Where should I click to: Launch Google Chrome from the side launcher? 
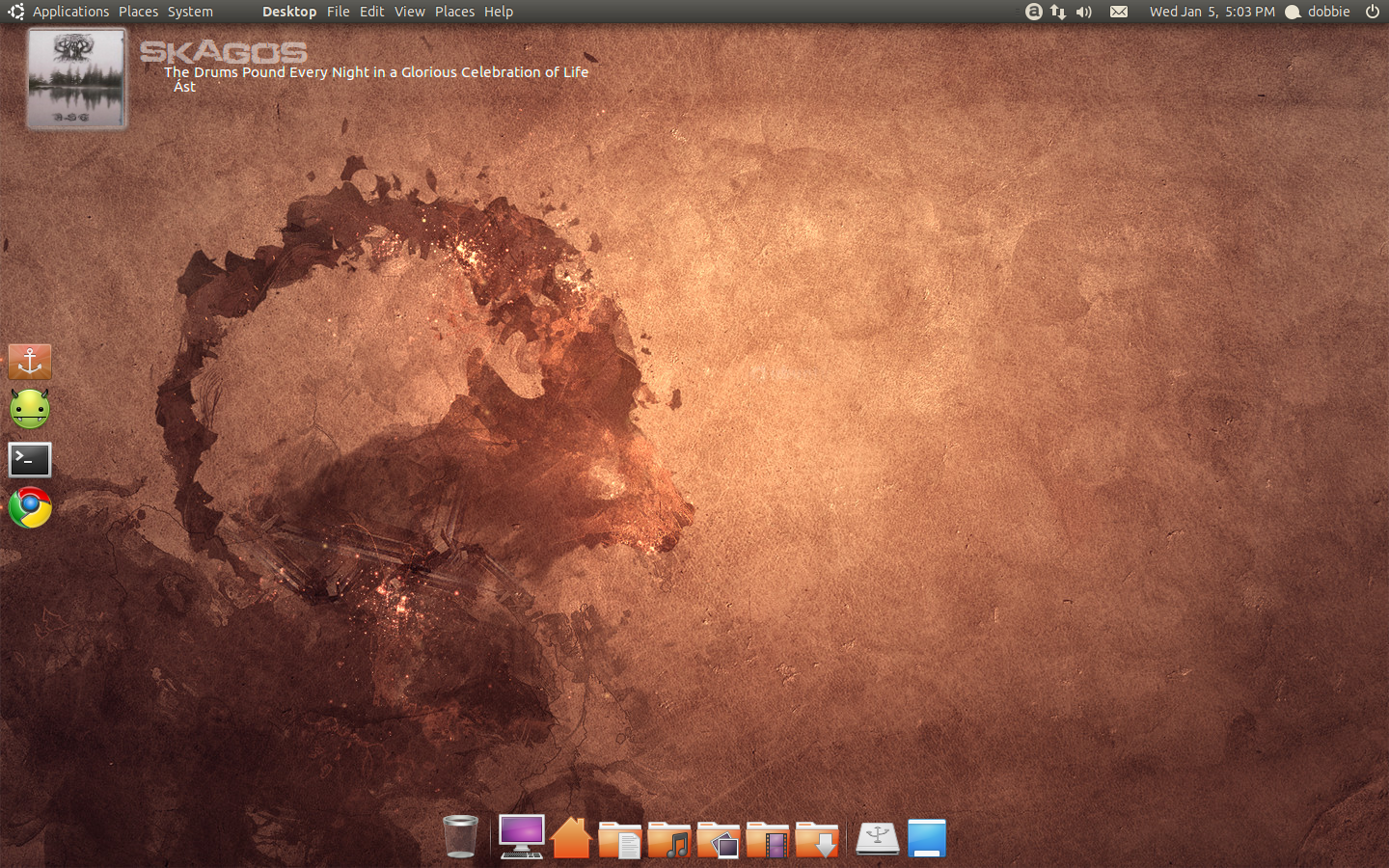[30, 507]
